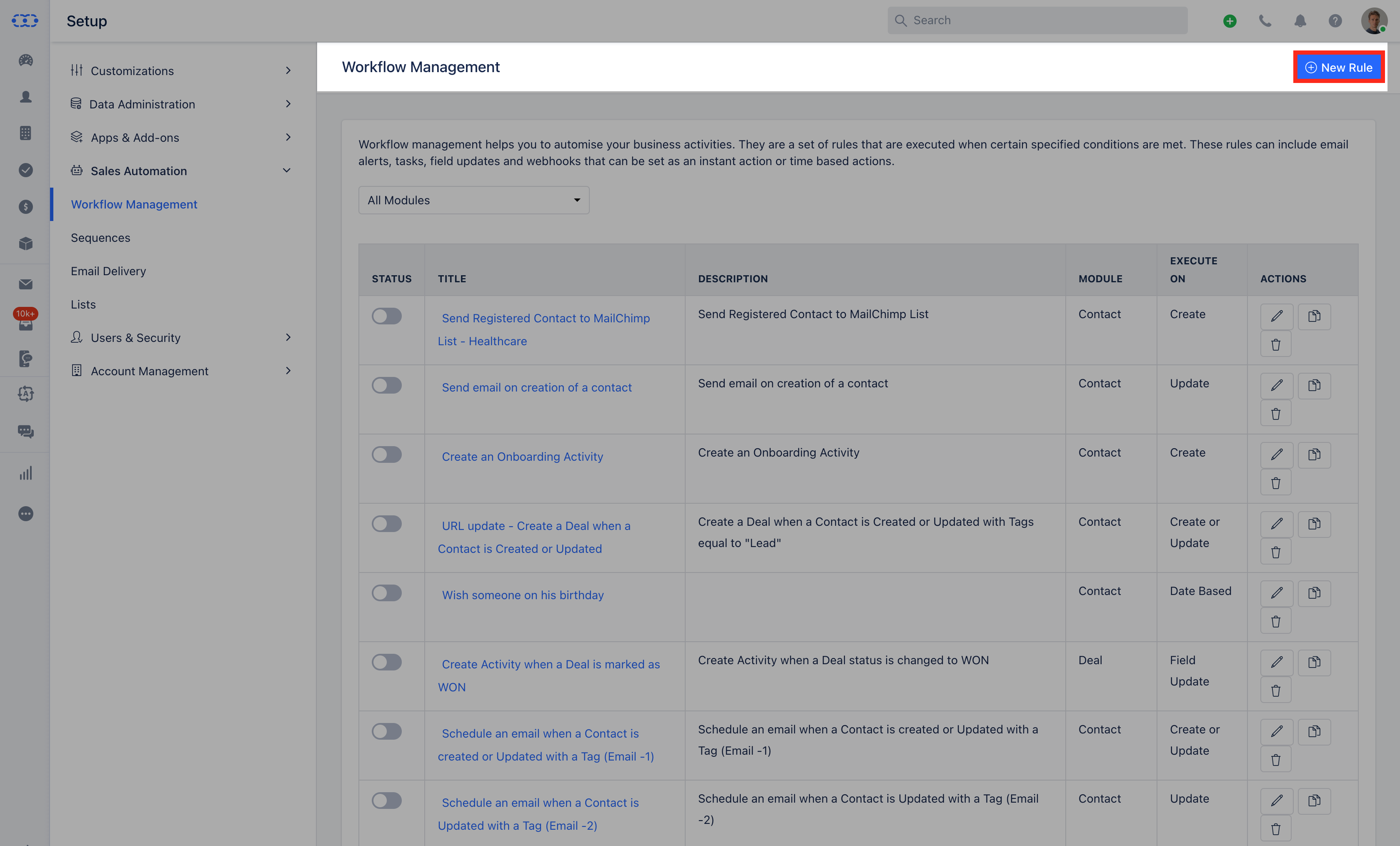
Task: Enable the Schedule email Tag (Email -1) rule
Action: (x=386, y=731)
